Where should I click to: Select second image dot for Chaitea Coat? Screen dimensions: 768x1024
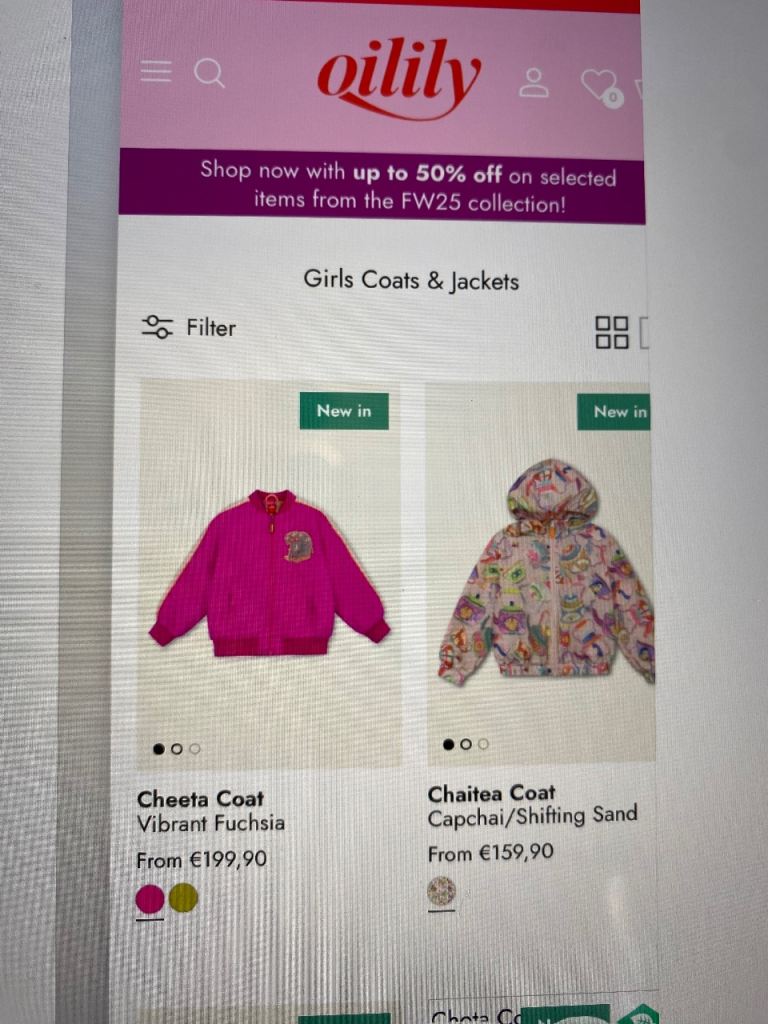pyautogui.click(x=466, y=744)
